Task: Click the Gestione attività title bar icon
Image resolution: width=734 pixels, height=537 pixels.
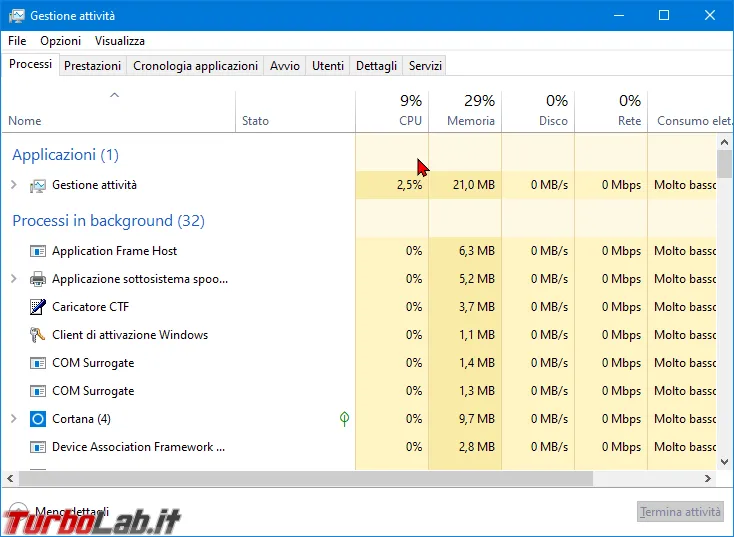Action: click(x=16, y=15)
